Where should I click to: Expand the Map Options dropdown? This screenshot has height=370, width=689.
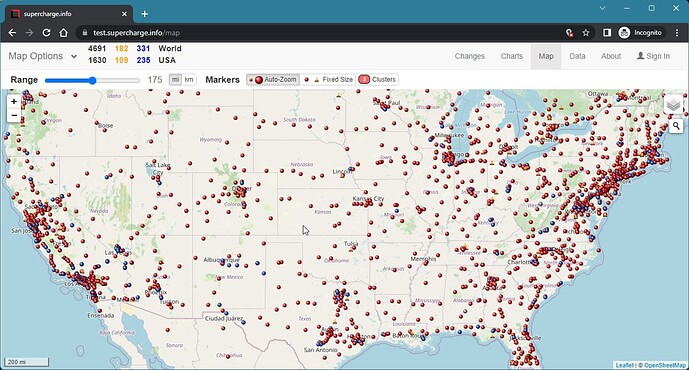[x=43, y=56]
